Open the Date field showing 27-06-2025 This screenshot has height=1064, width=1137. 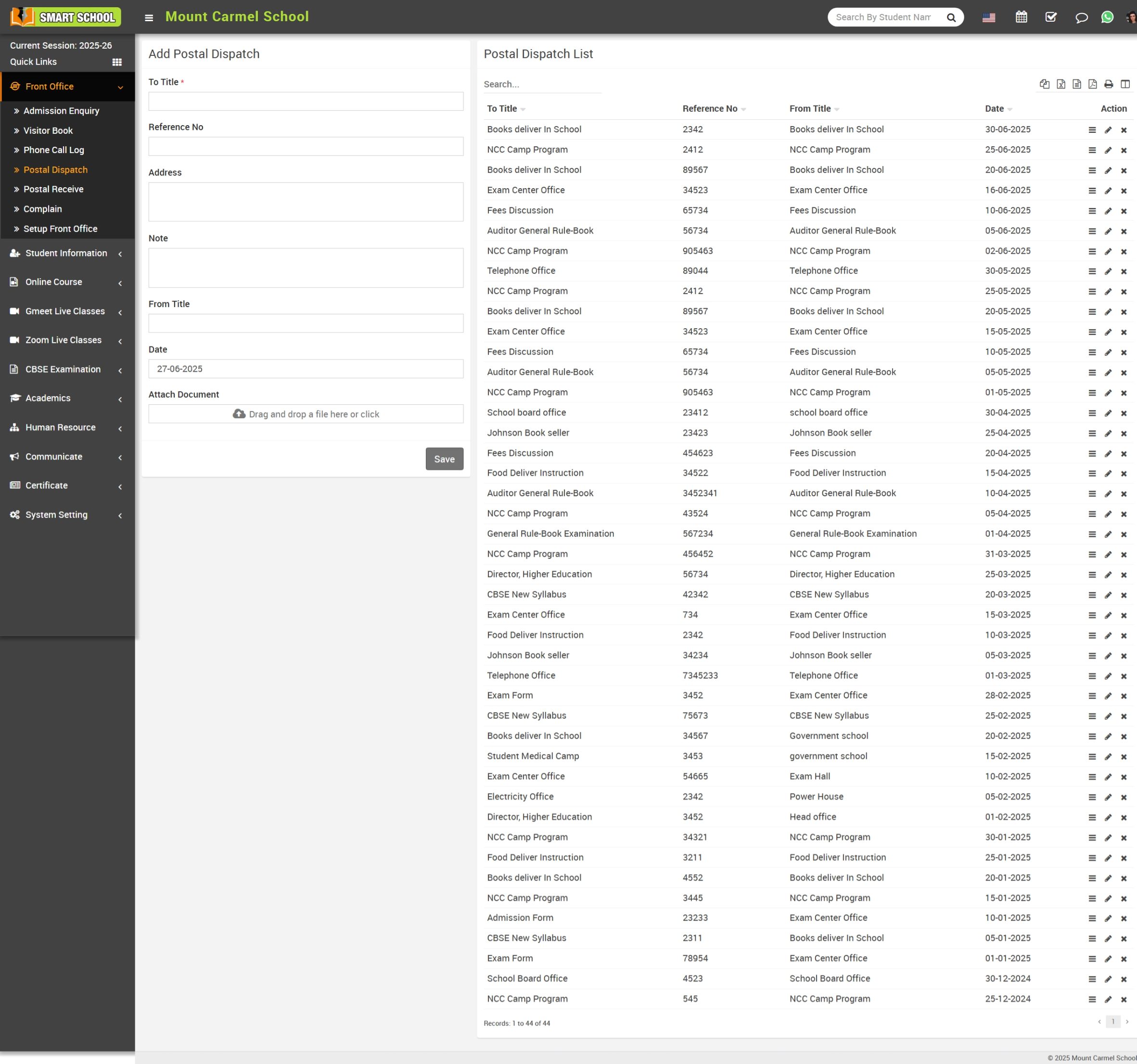(x=306, y=369)
